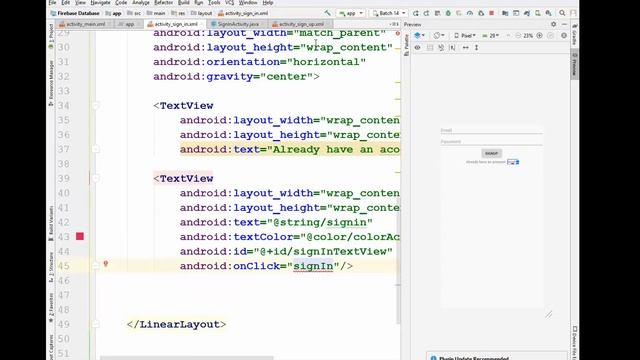Open the File menu
The width and height of the screenshot is (640, 360).
53,2
